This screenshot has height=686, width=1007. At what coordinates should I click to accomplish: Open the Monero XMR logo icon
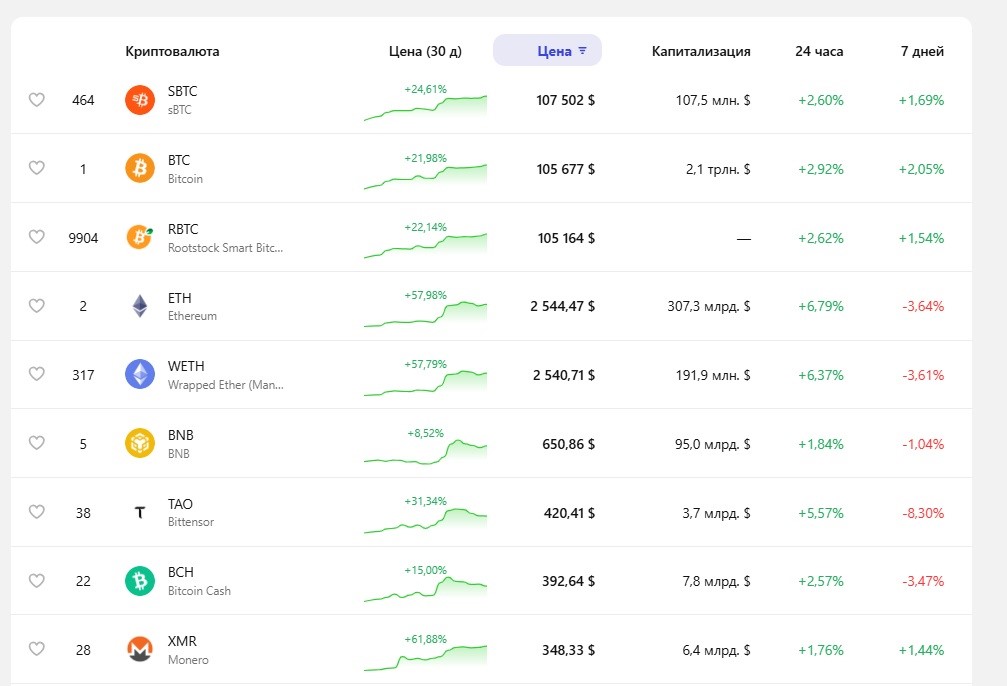tap(139, 650)
